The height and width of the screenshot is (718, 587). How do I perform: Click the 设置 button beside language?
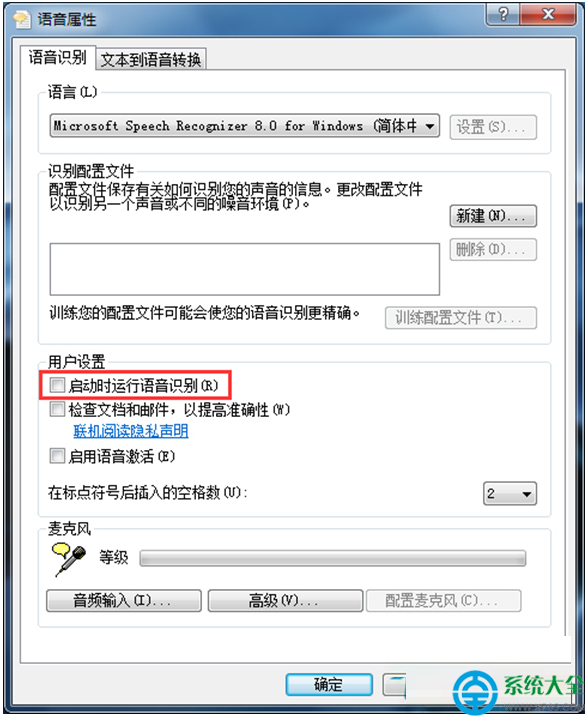pos(493,127)
